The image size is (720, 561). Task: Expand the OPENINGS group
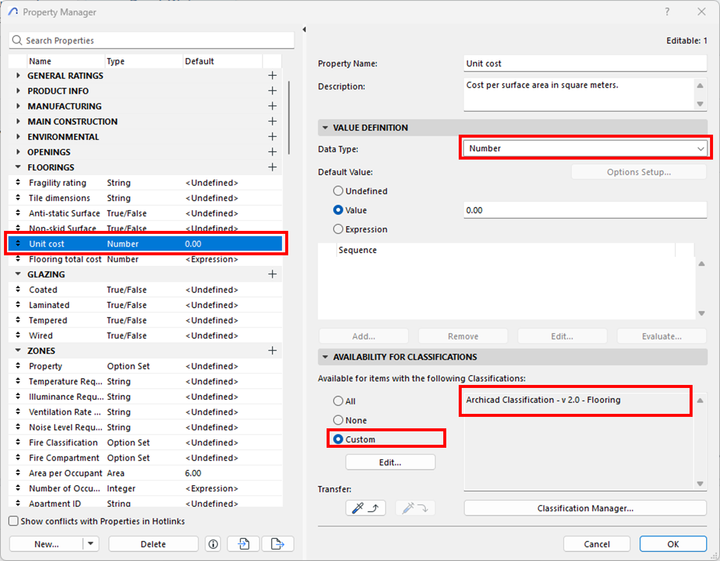coord(18,152)
